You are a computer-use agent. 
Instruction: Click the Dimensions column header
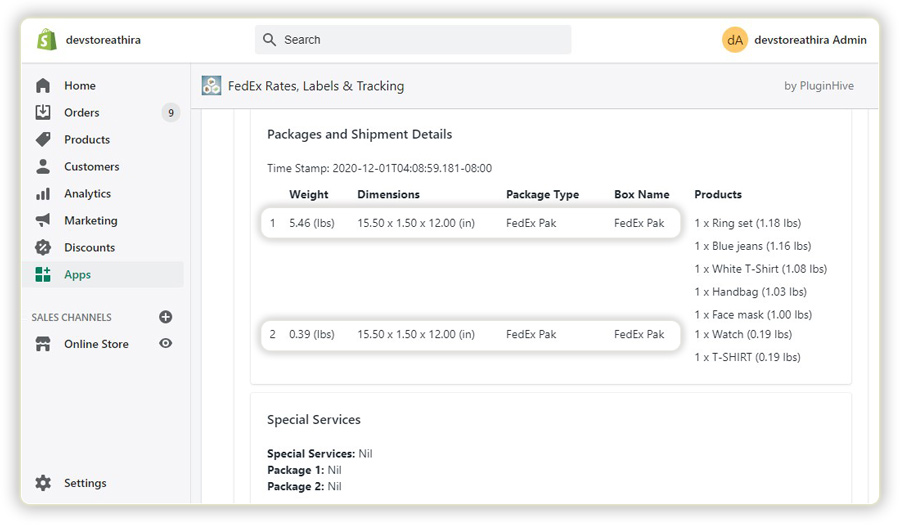389,195
